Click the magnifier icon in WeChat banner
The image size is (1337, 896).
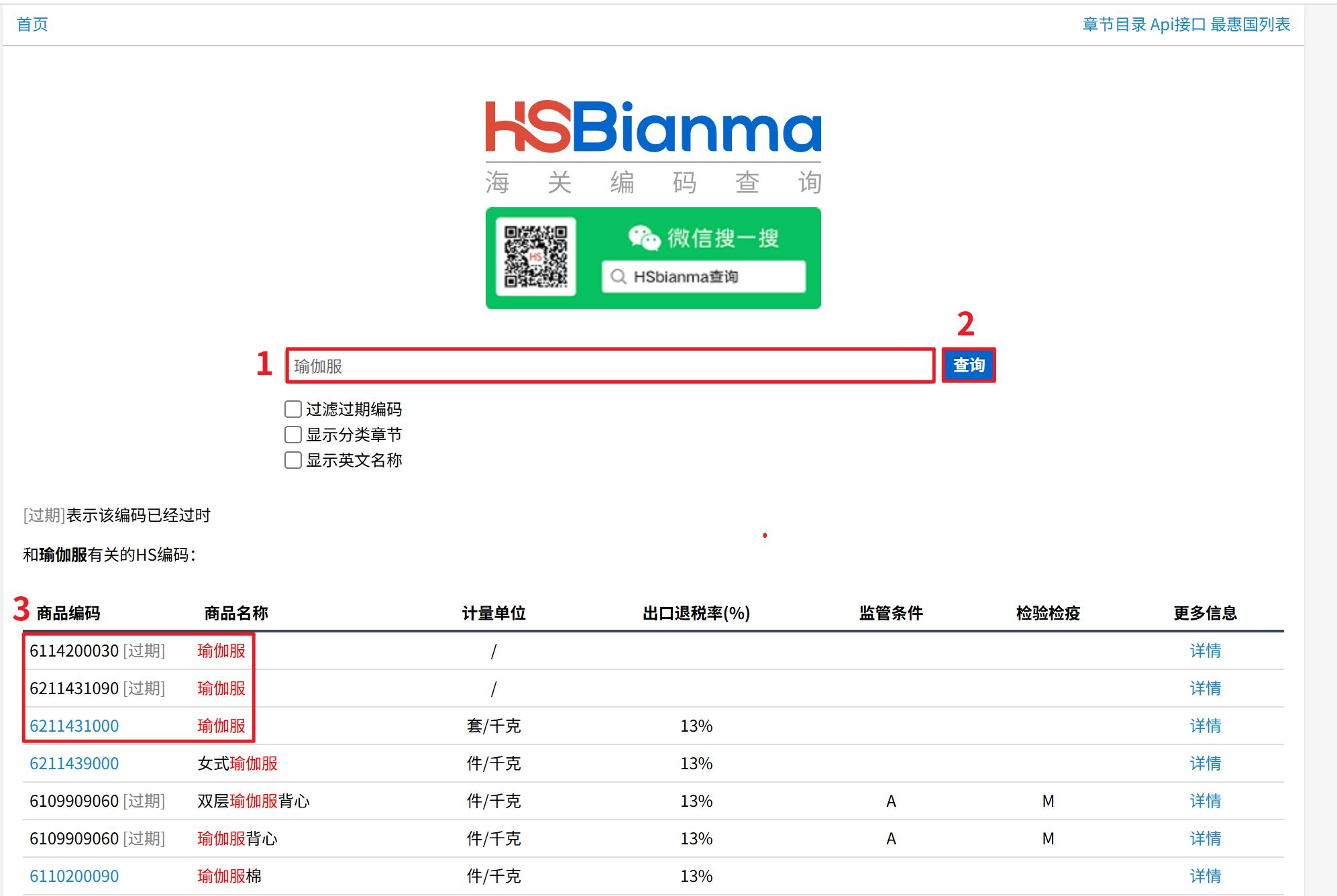[619, 276]
